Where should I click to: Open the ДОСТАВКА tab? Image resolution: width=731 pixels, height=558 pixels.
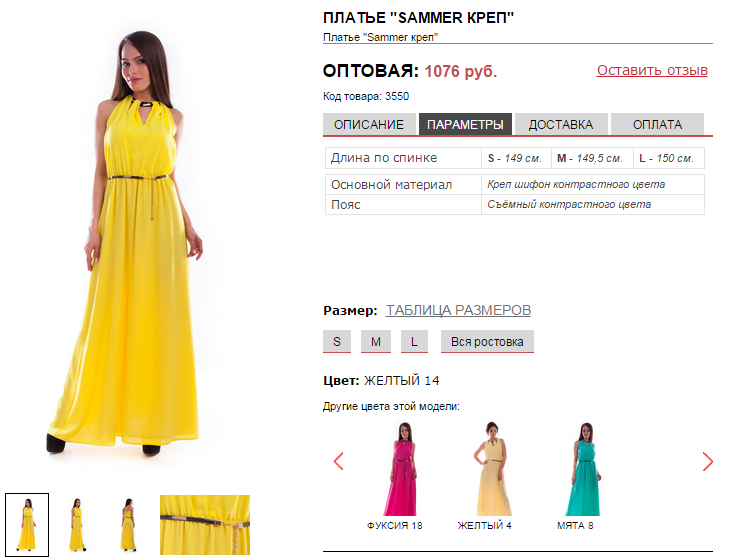point(561,124)
